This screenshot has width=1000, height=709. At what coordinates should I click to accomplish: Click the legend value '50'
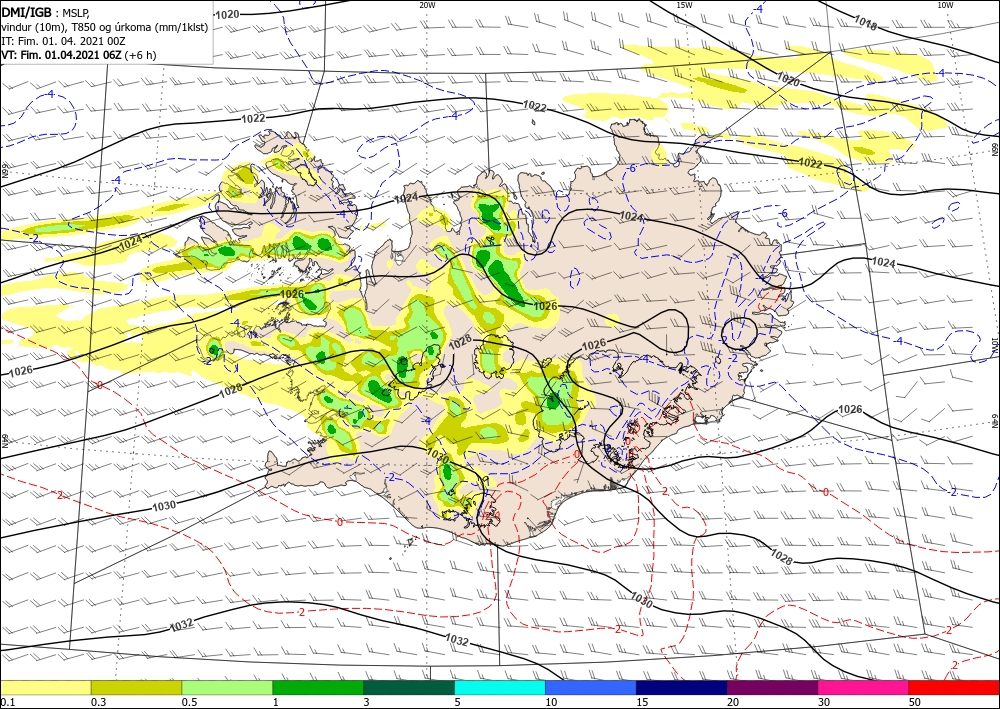(915, 702)
